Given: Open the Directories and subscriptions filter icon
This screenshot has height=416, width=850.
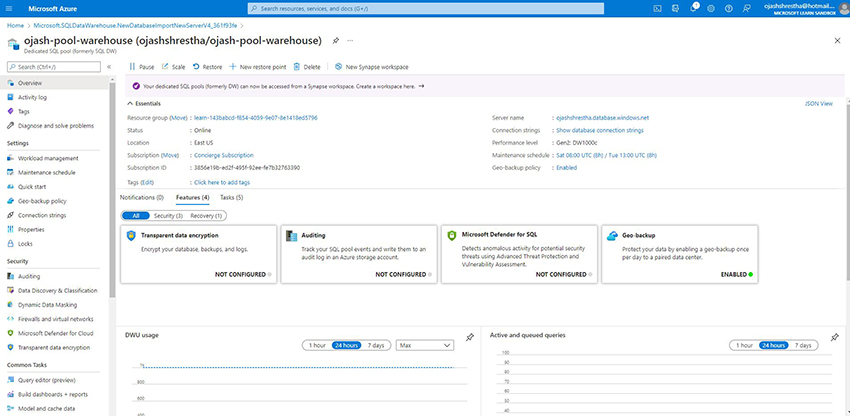Looking at the screenshot, I should (x=675, y=8).
